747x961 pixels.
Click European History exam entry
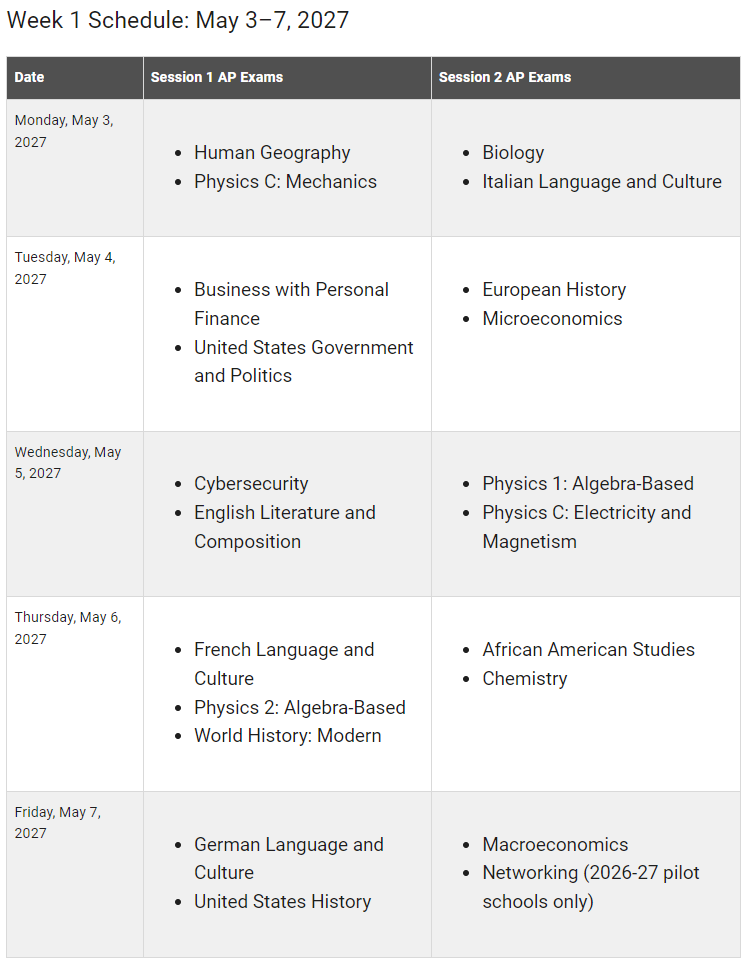click(x=554, y=289)
